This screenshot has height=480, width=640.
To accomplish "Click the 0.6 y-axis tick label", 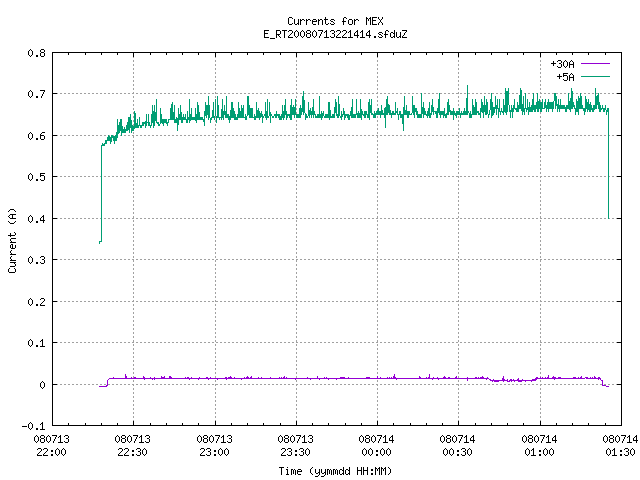I will (x=36, y=136).
